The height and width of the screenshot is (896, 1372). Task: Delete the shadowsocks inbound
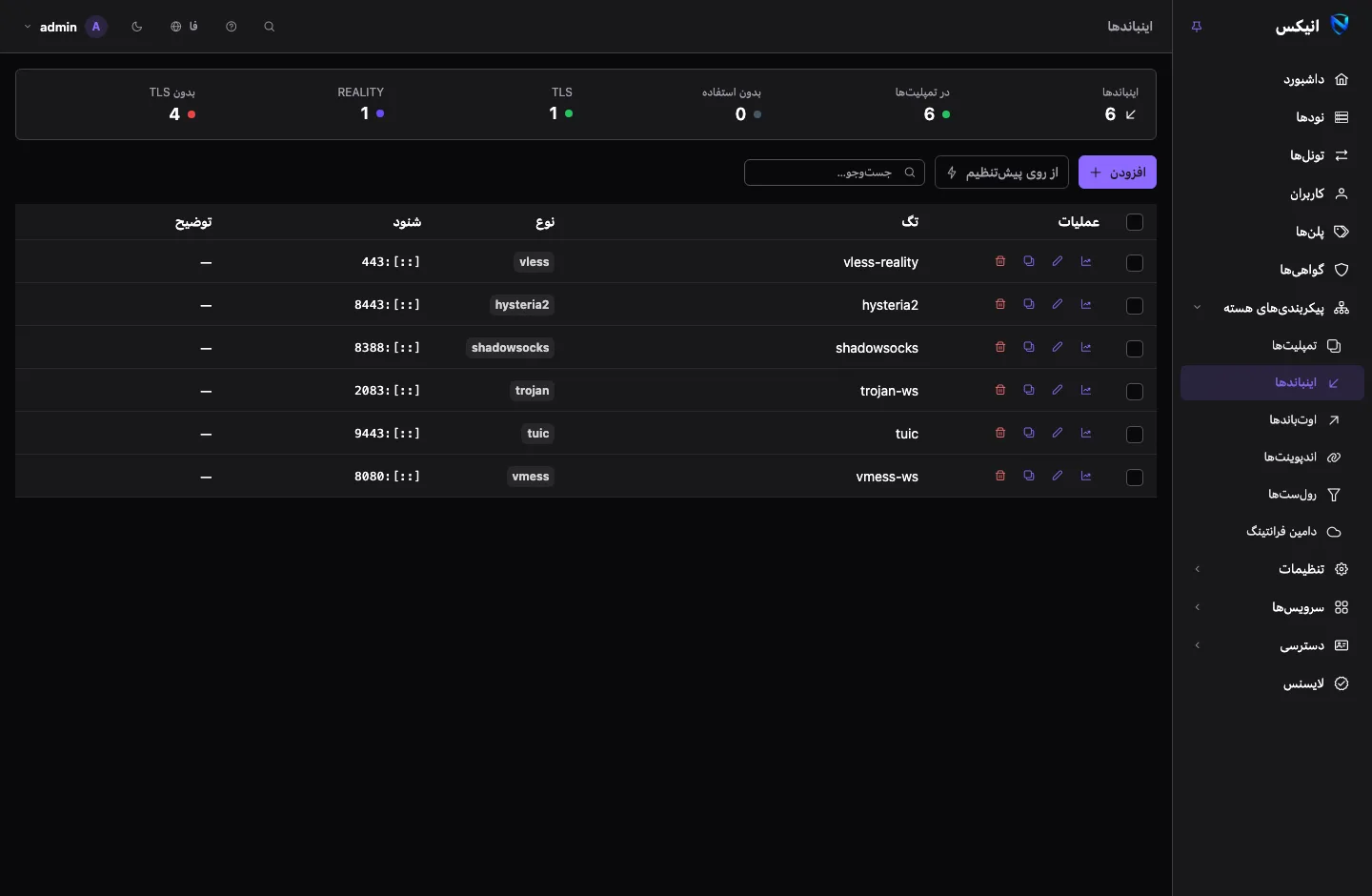[1000, 347]
